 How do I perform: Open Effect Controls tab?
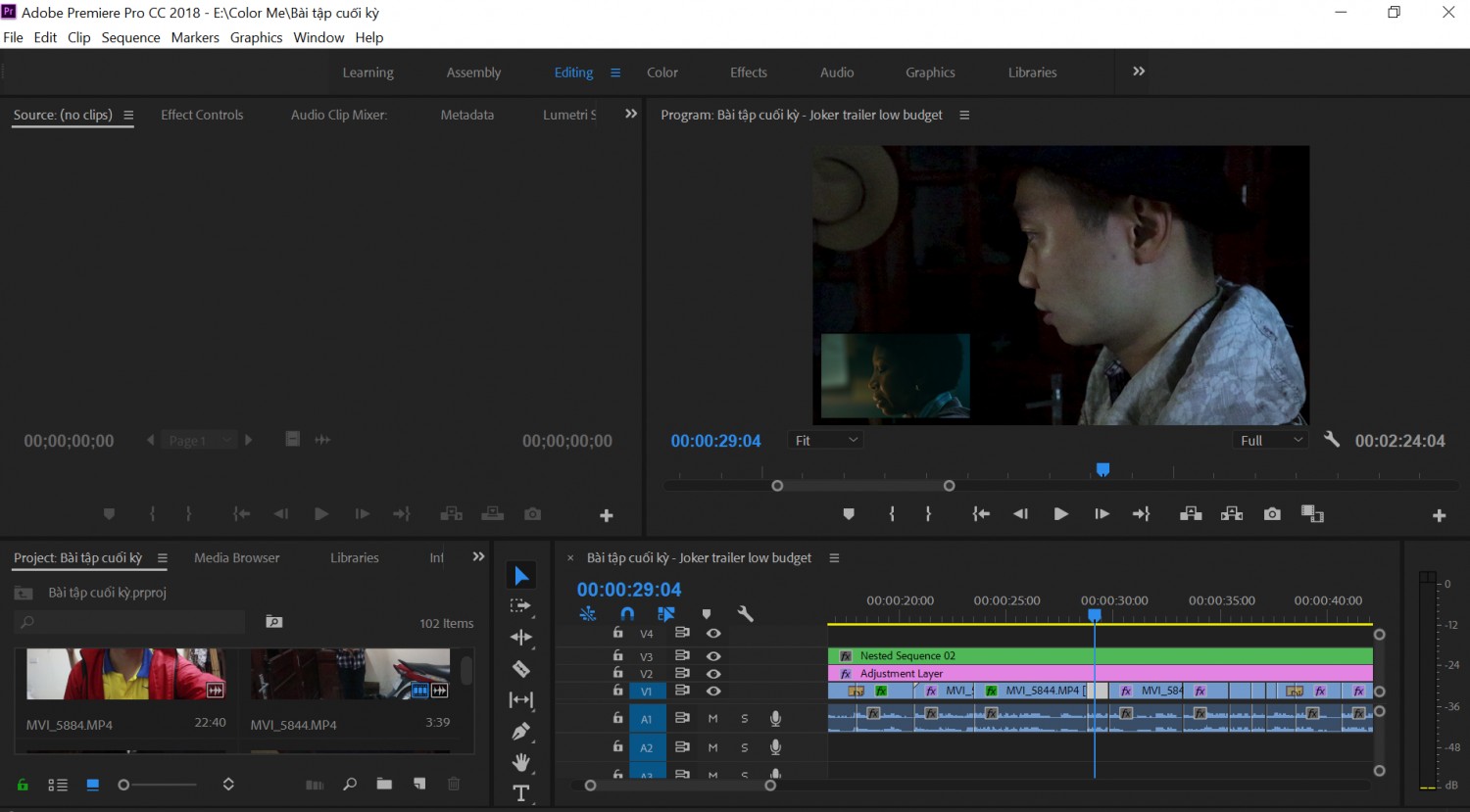point(202,115)
